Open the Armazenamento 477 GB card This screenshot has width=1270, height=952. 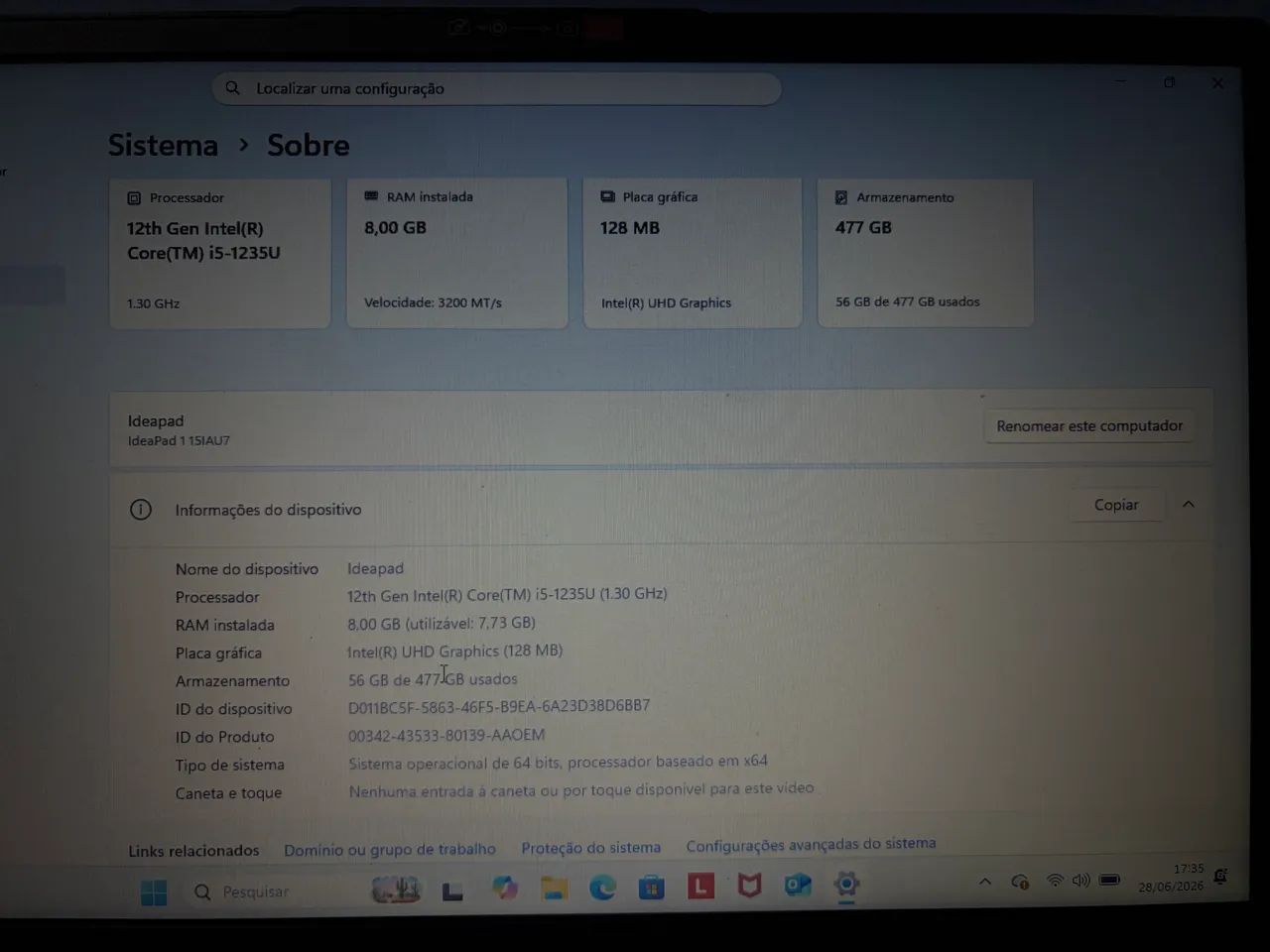[x=925, y=253]
